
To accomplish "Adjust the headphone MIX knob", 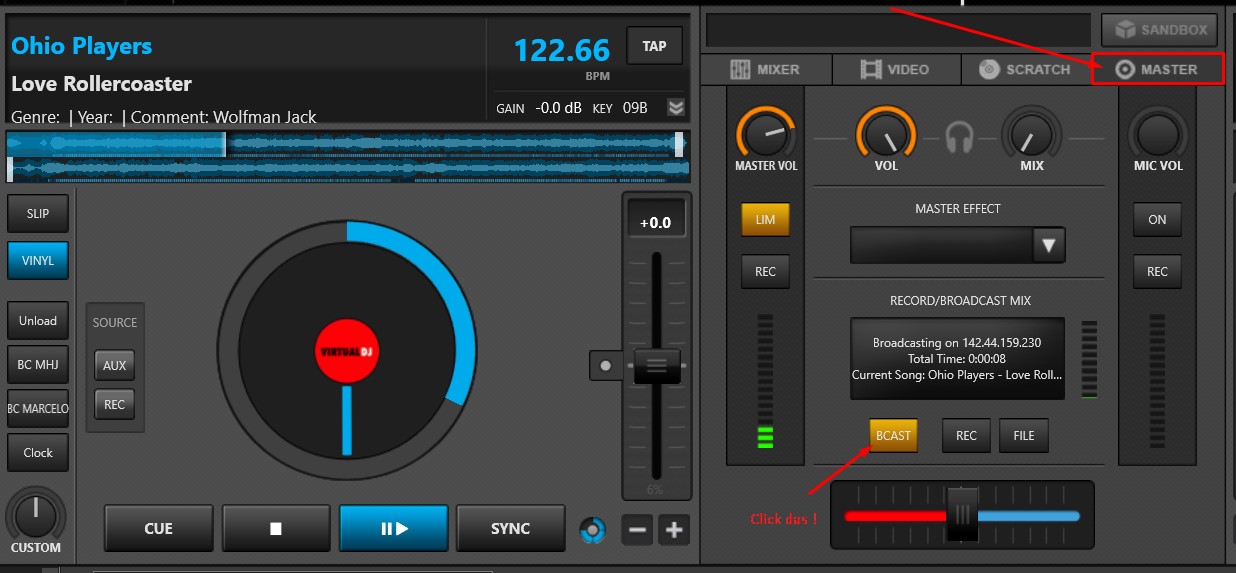I will 1031,132.
